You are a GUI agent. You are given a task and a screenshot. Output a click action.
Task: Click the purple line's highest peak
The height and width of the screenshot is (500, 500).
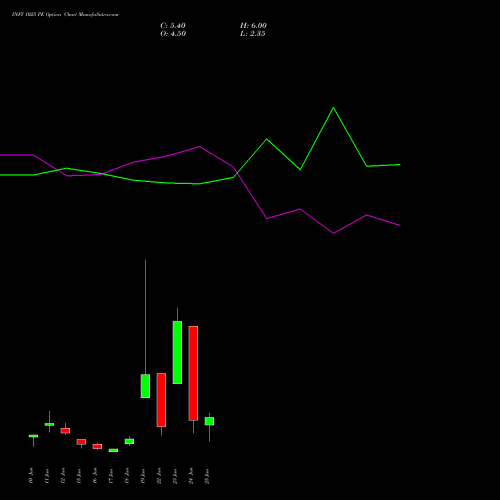pyautogui.click(x=199, y=146)
